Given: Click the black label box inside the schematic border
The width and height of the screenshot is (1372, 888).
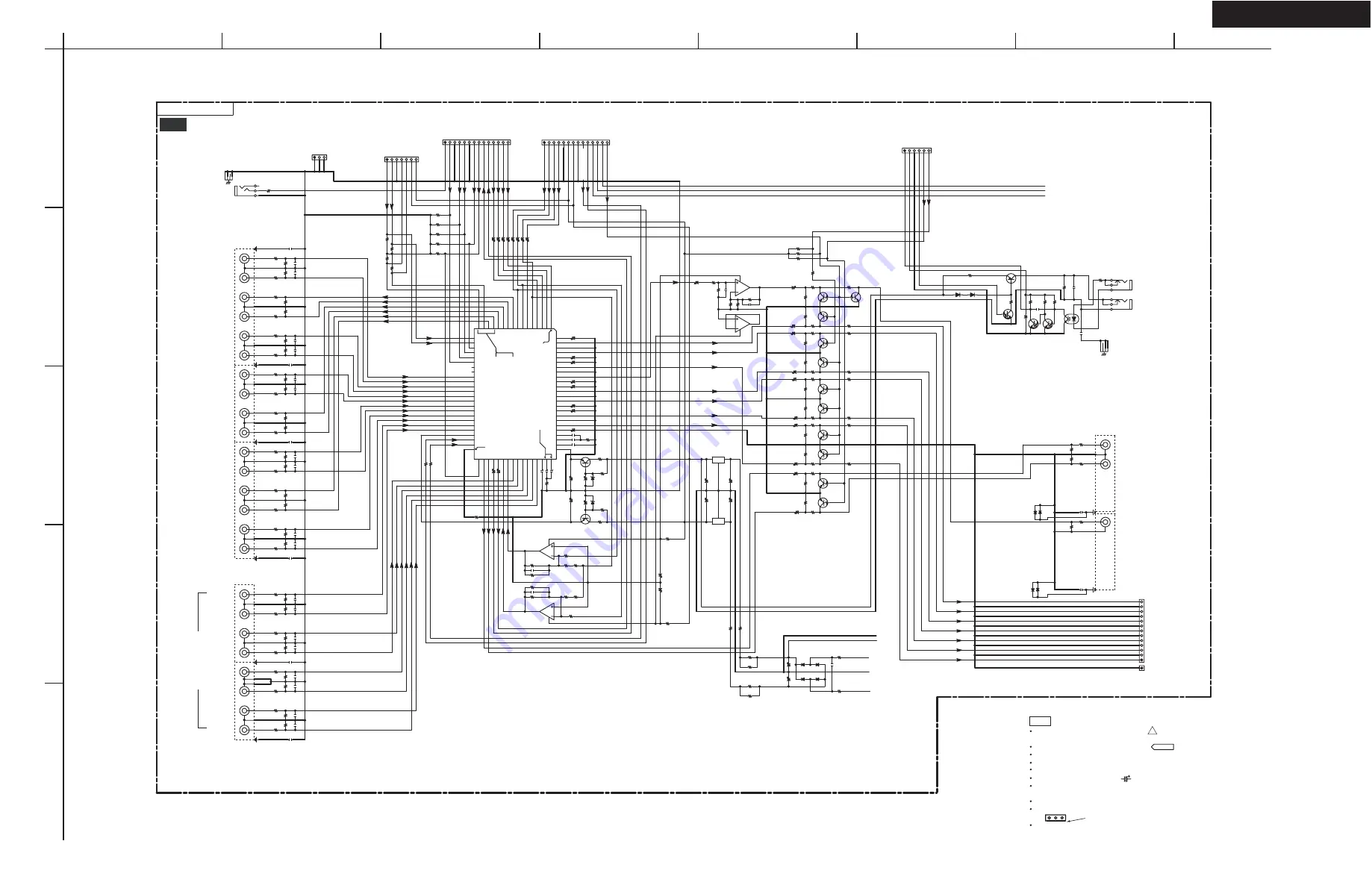Looking at the screenshot, I should (172, 125).
